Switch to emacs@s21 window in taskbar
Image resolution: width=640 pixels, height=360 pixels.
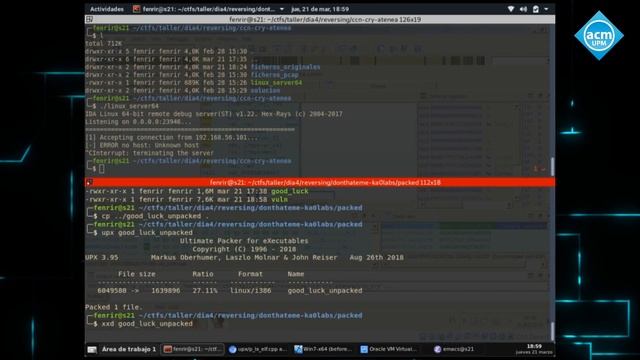point(453,349)
